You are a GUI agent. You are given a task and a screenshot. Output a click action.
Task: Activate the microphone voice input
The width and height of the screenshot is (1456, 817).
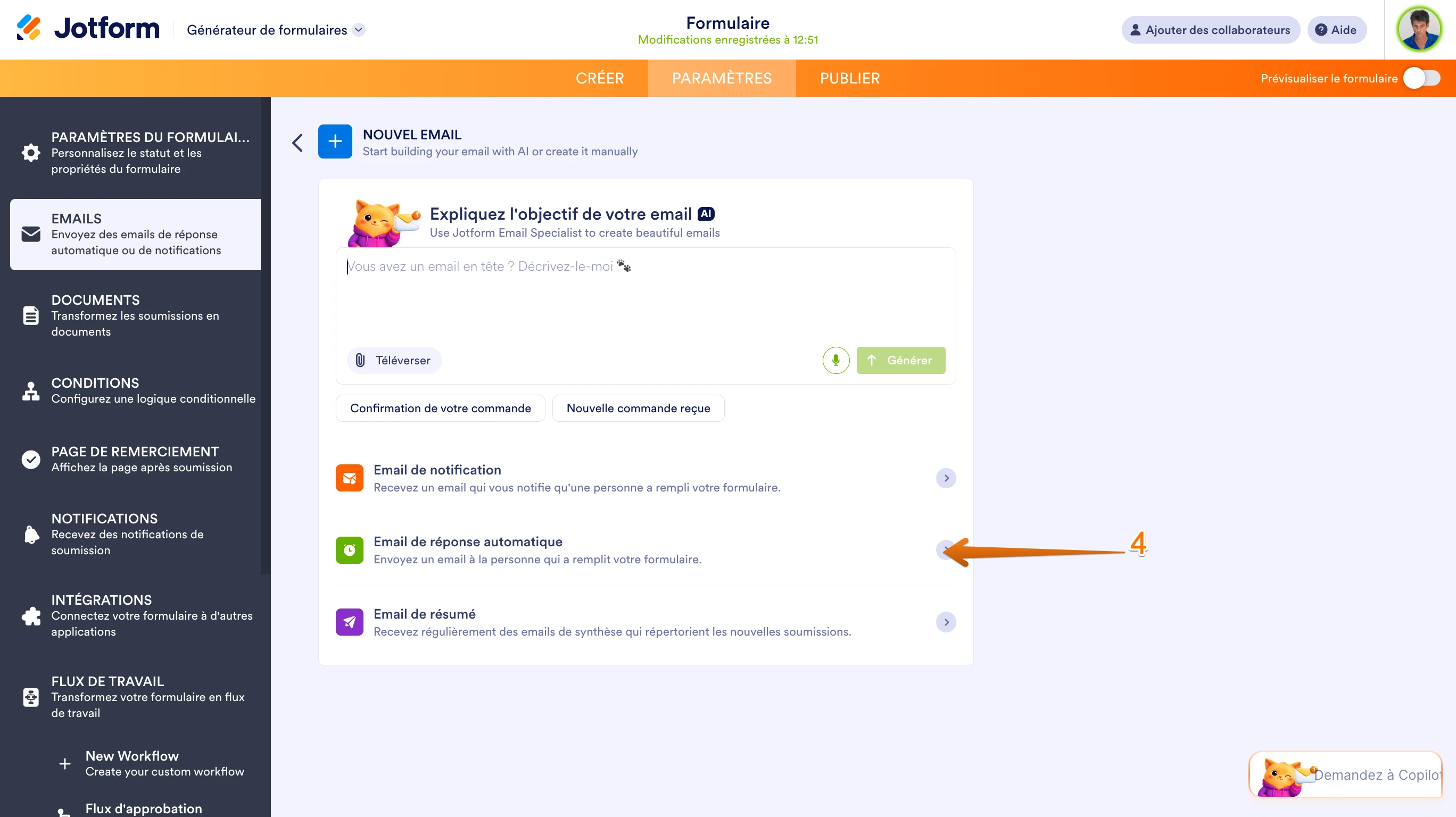coord(835,360)
